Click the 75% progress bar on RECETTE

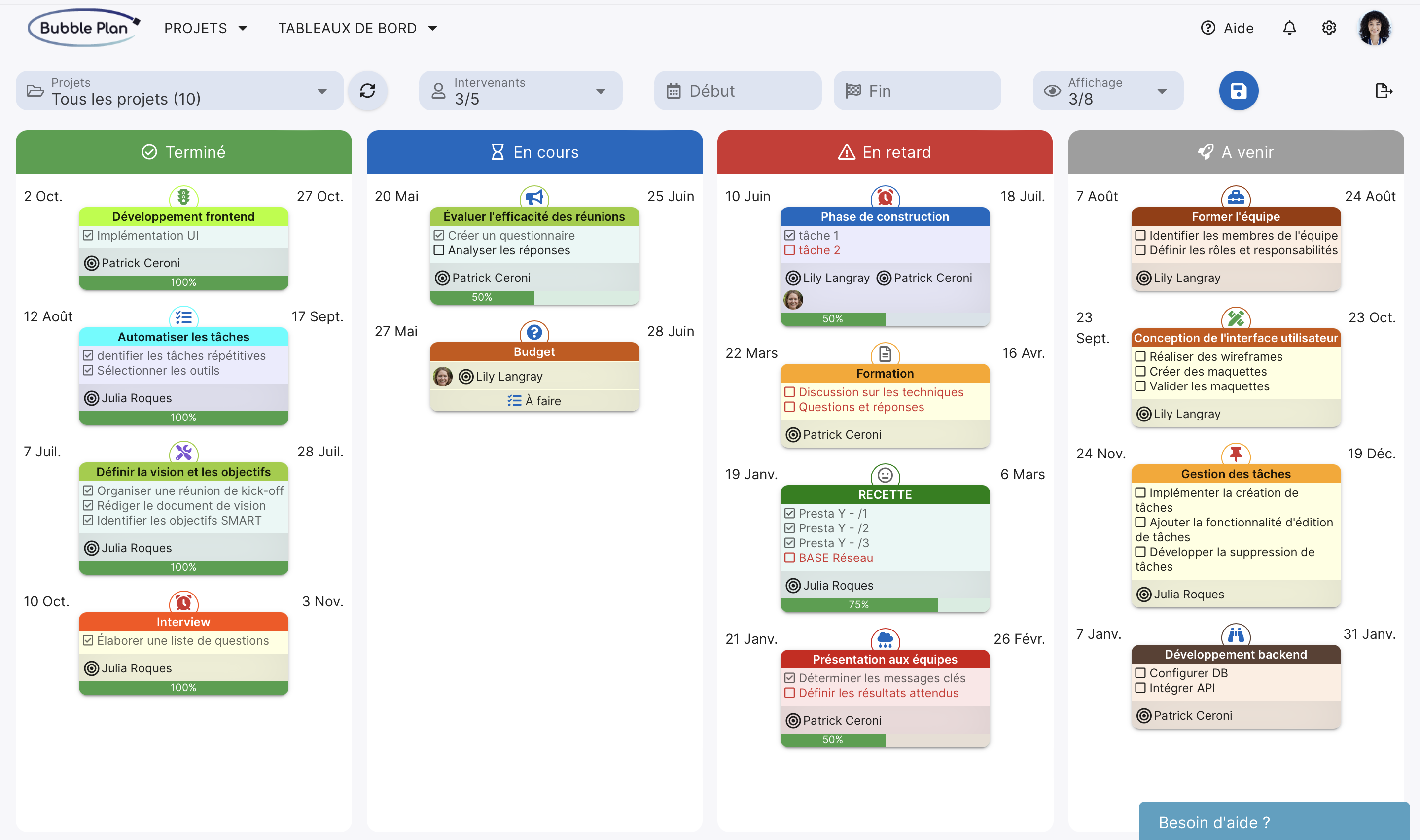[x=858, y=604]
